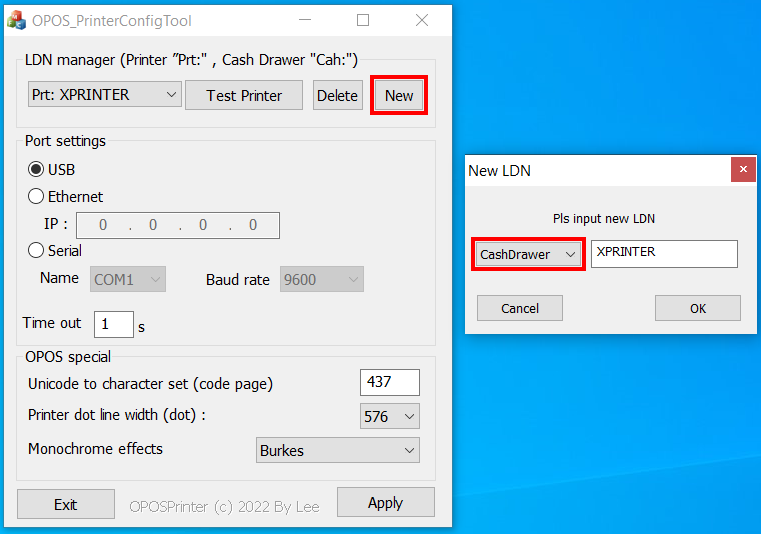Close the OPOS_PrinterConfigTool window
Viewport: 761px width, 534px height.
421,20
